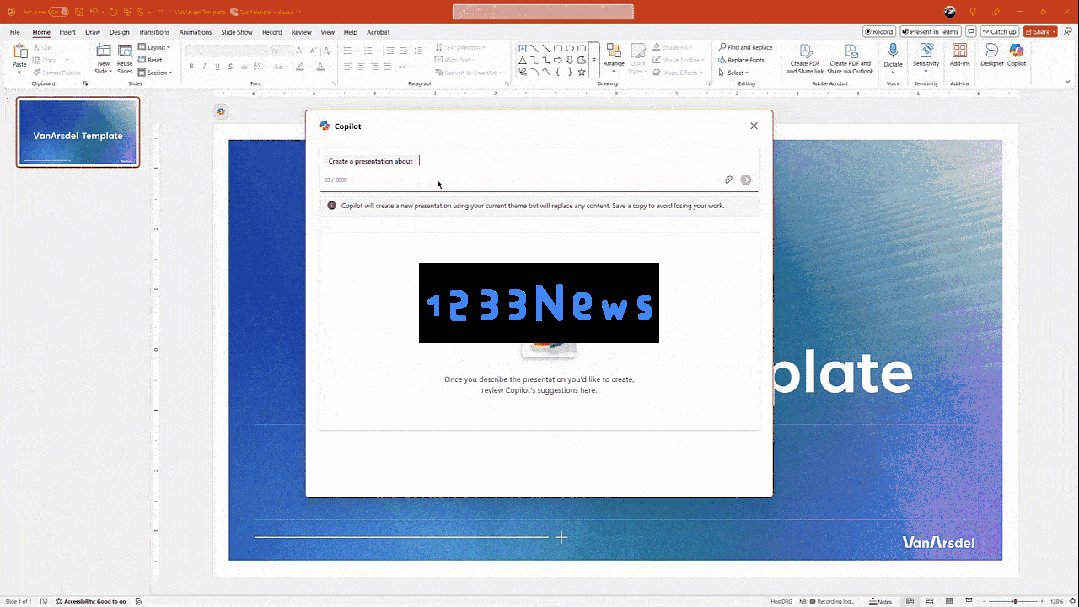Switch to the Acrobat tab
The image size is (1079, 607).
[378, 32]
